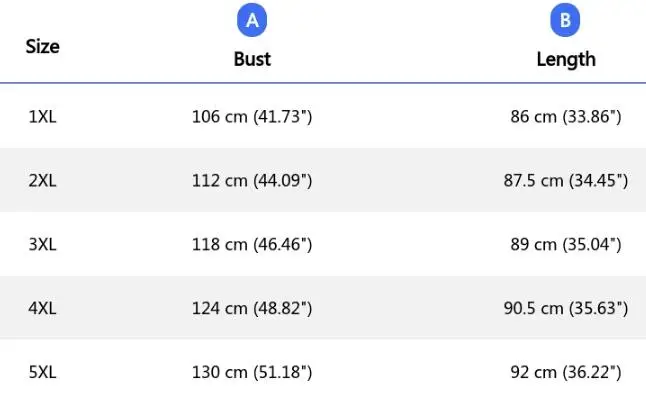Choose the 4XL size row label
The height and width of the screenshot is (415, 646).
(43, 308)
